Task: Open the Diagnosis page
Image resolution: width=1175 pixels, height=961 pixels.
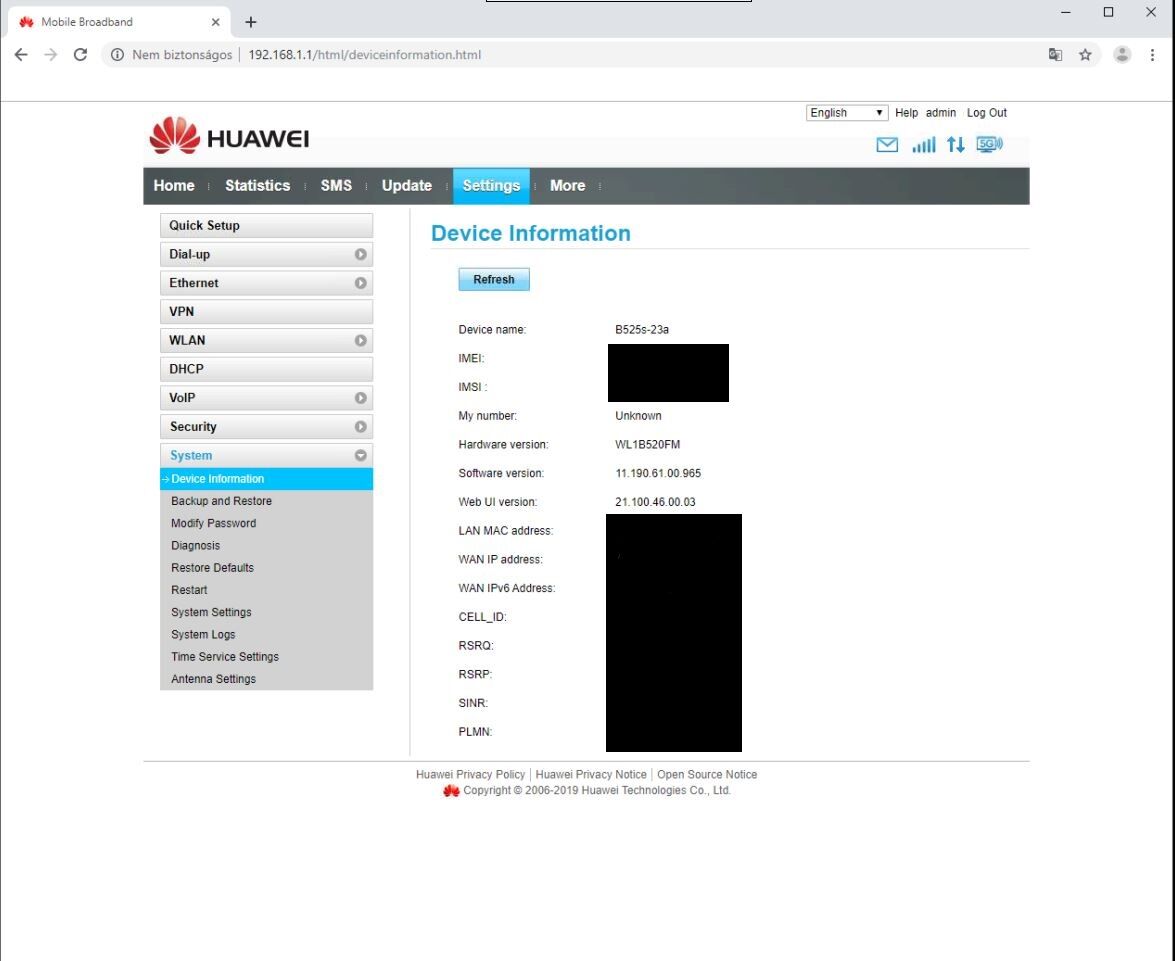Action: pyautogui.click(x=195, y=546)
